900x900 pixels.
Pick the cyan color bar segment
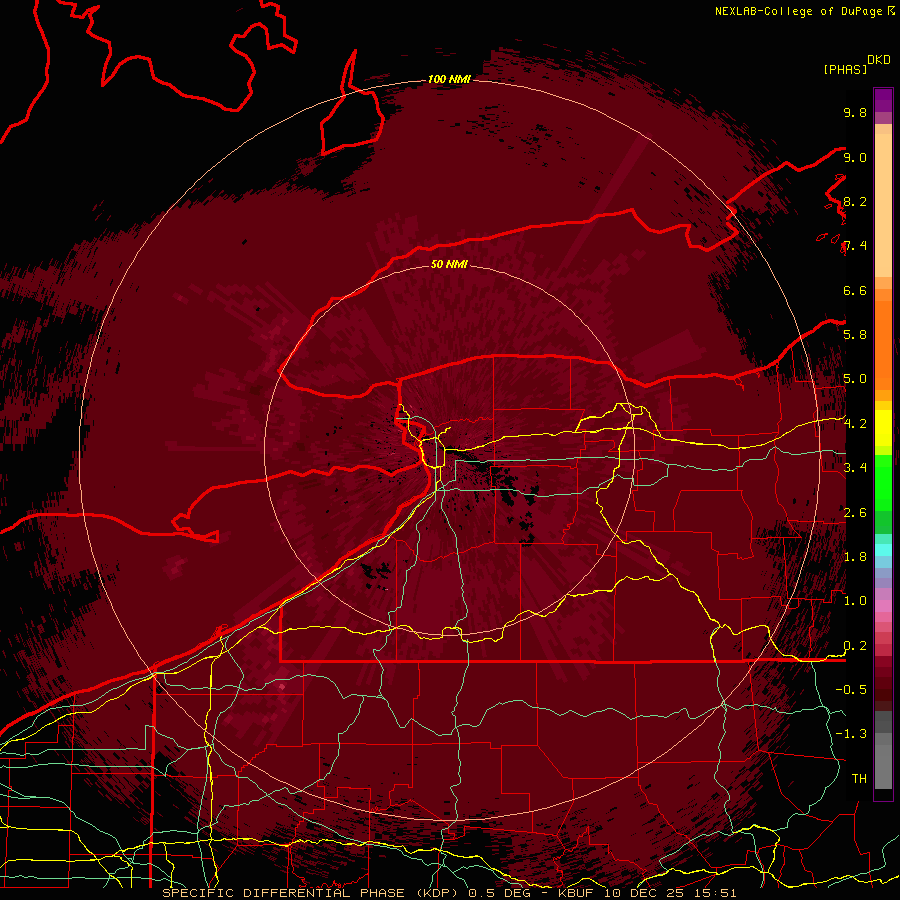(x=883, y=549)
